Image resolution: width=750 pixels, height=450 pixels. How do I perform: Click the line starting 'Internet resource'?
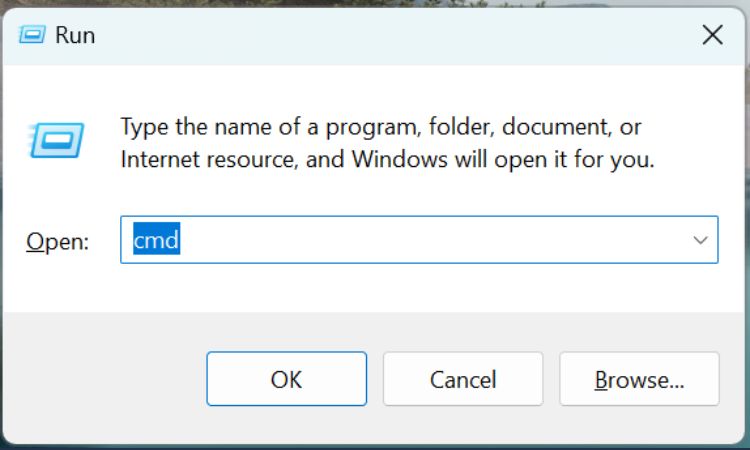coord(387,159)
